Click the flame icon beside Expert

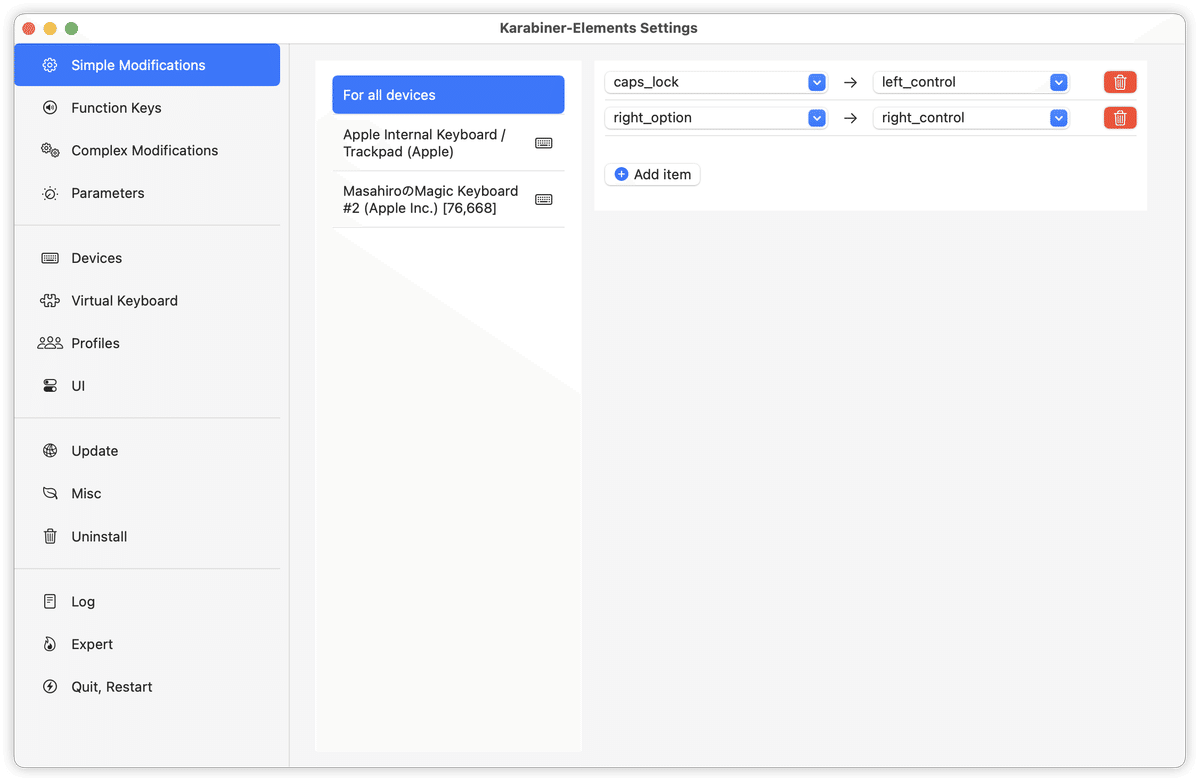tap(50, 644)
